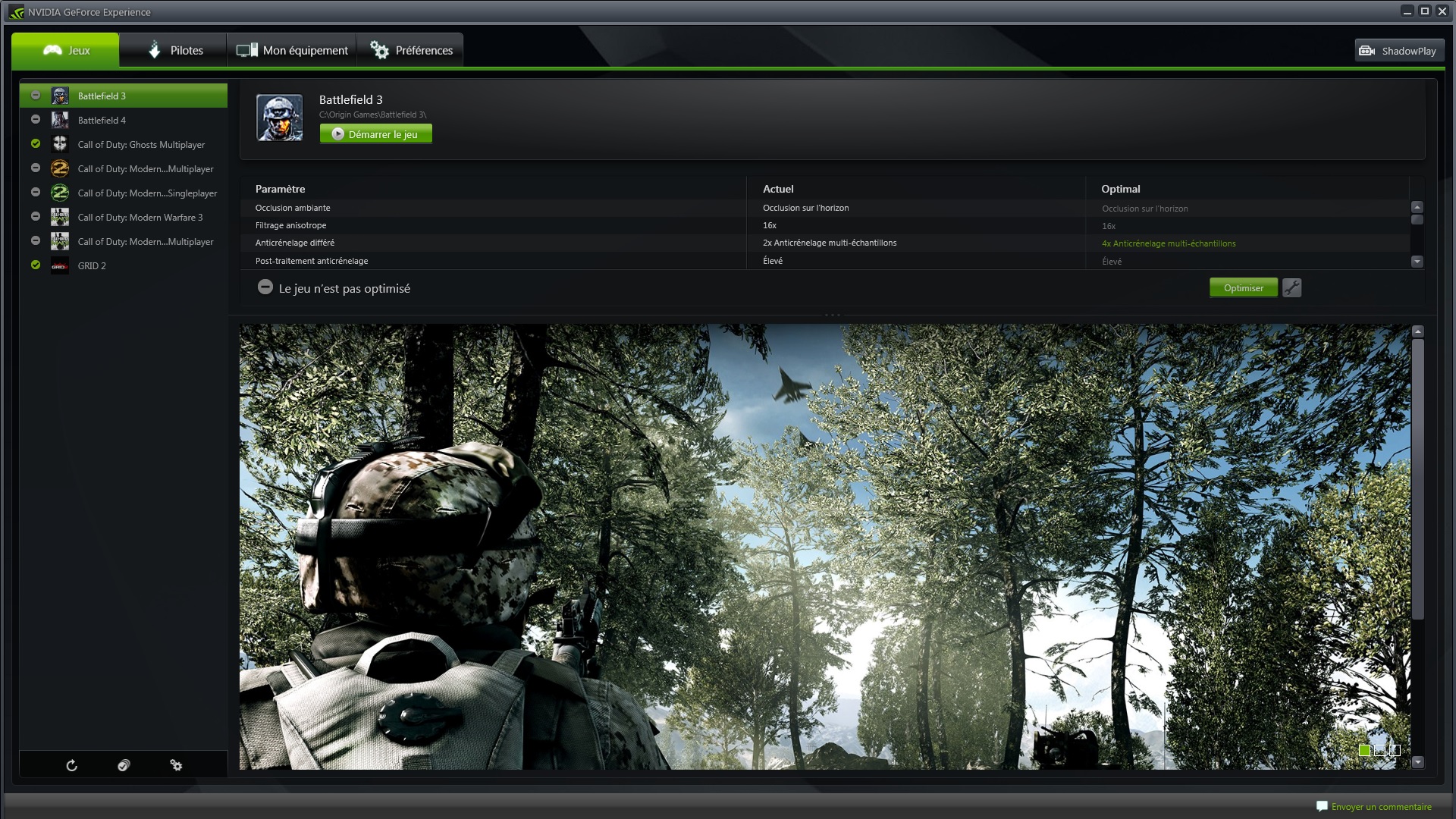This screenshot has width=1456, height=819.
Task: Refresh the game list with the reload icon
Action: 72,765
